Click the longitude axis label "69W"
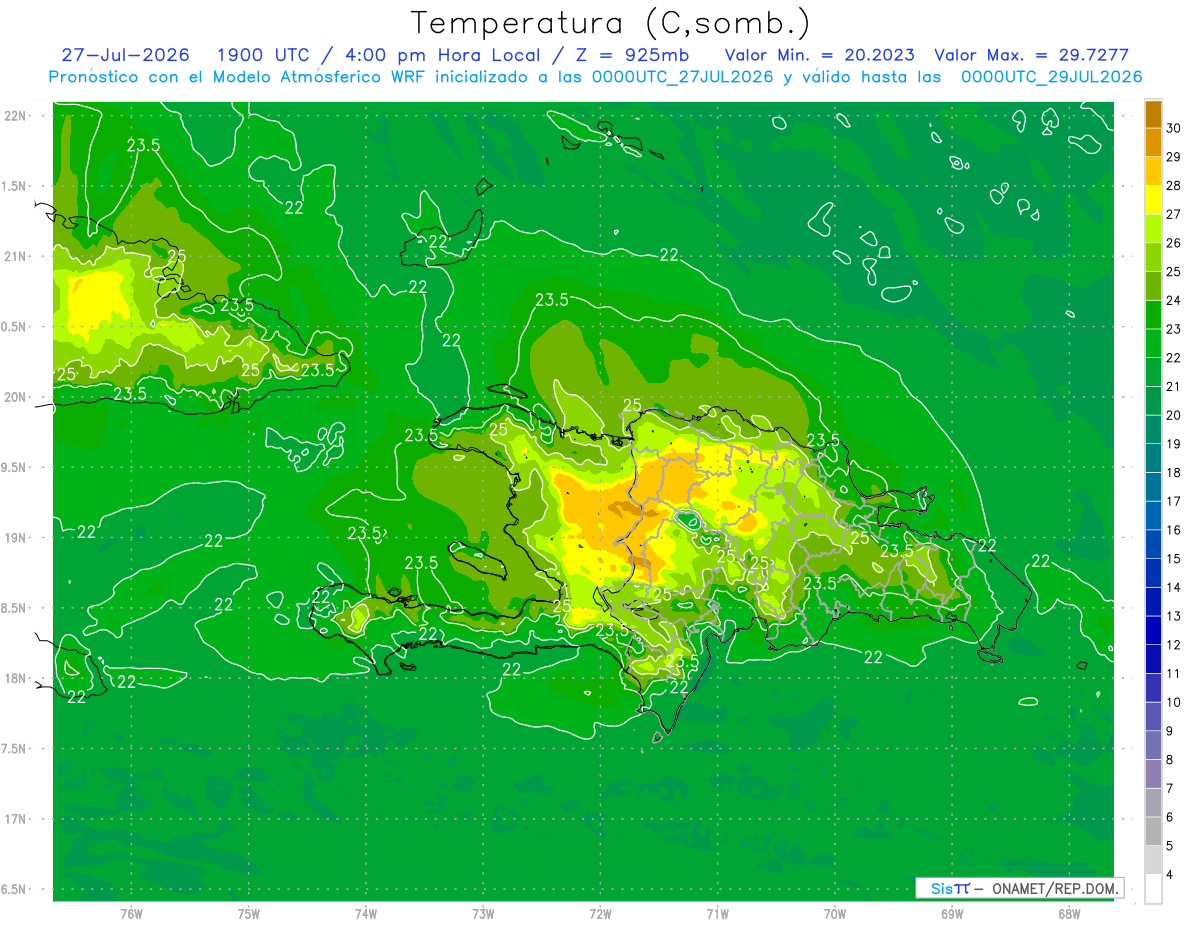This screenshot has width=1200, height=927. (x=952, y=914)
